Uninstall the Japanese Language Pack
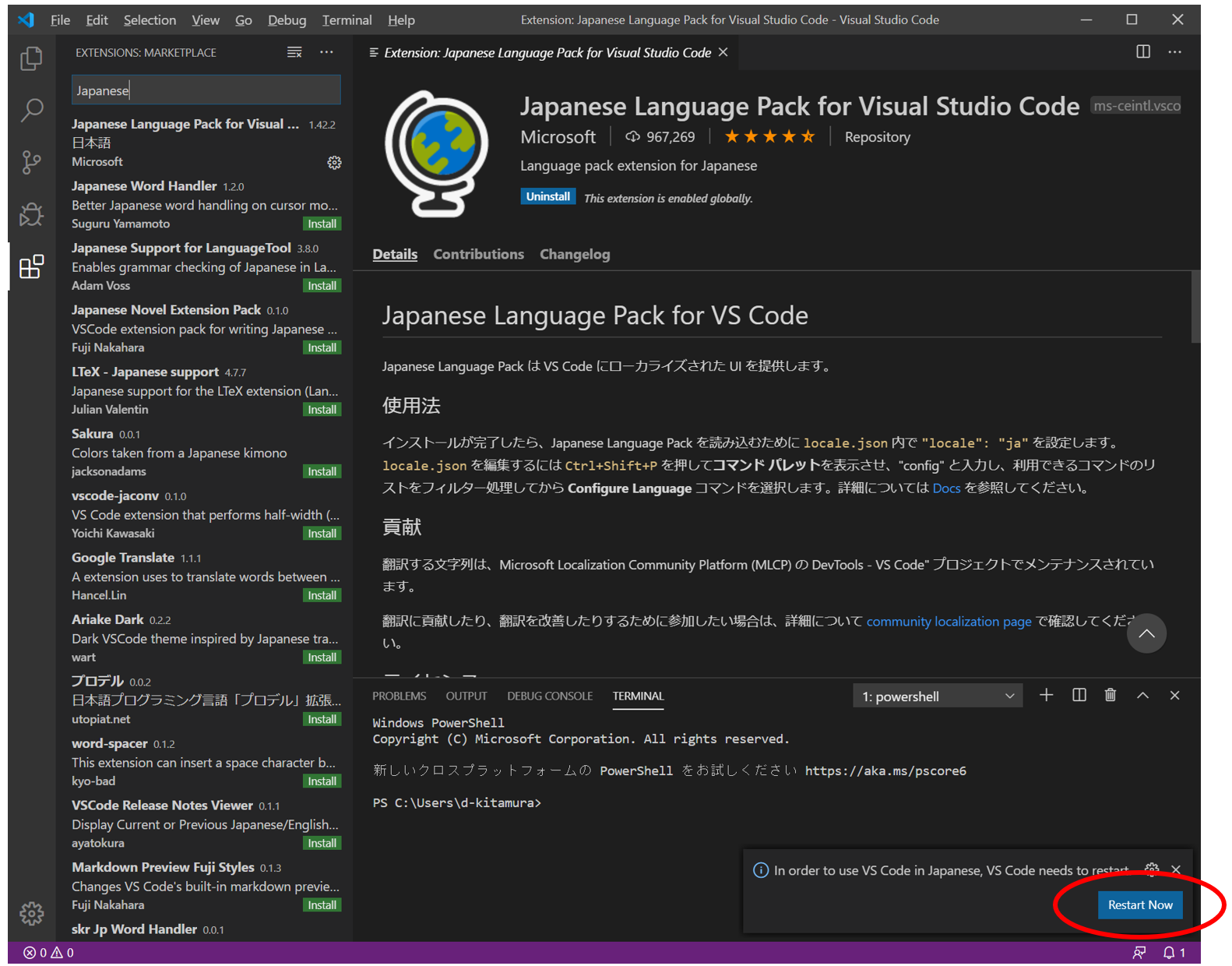Viewport: 1232px width, 966px height. (547, 196)
